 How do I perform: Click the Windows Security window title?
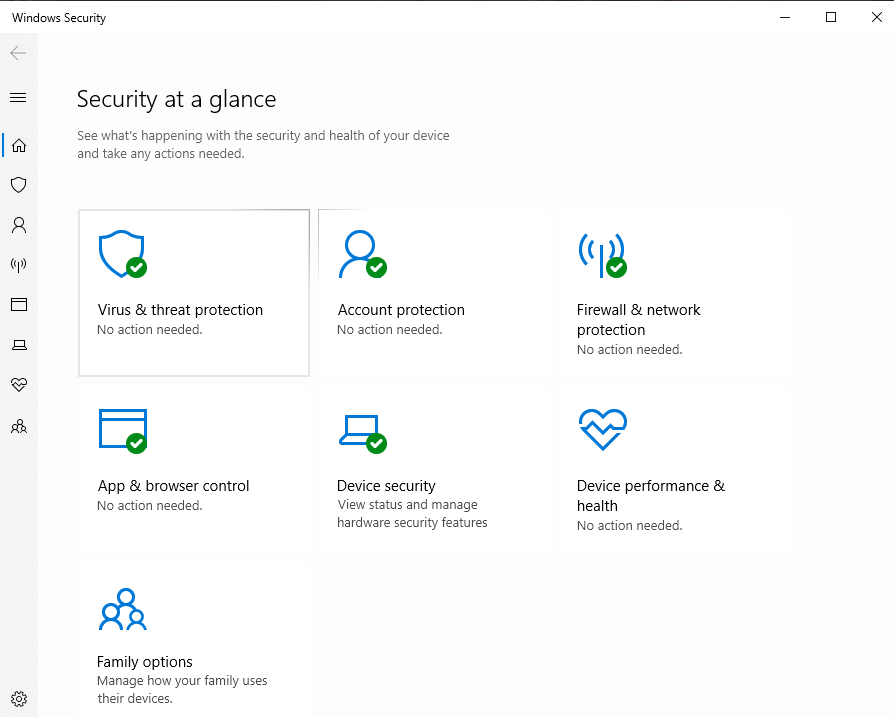pos(59,18)
